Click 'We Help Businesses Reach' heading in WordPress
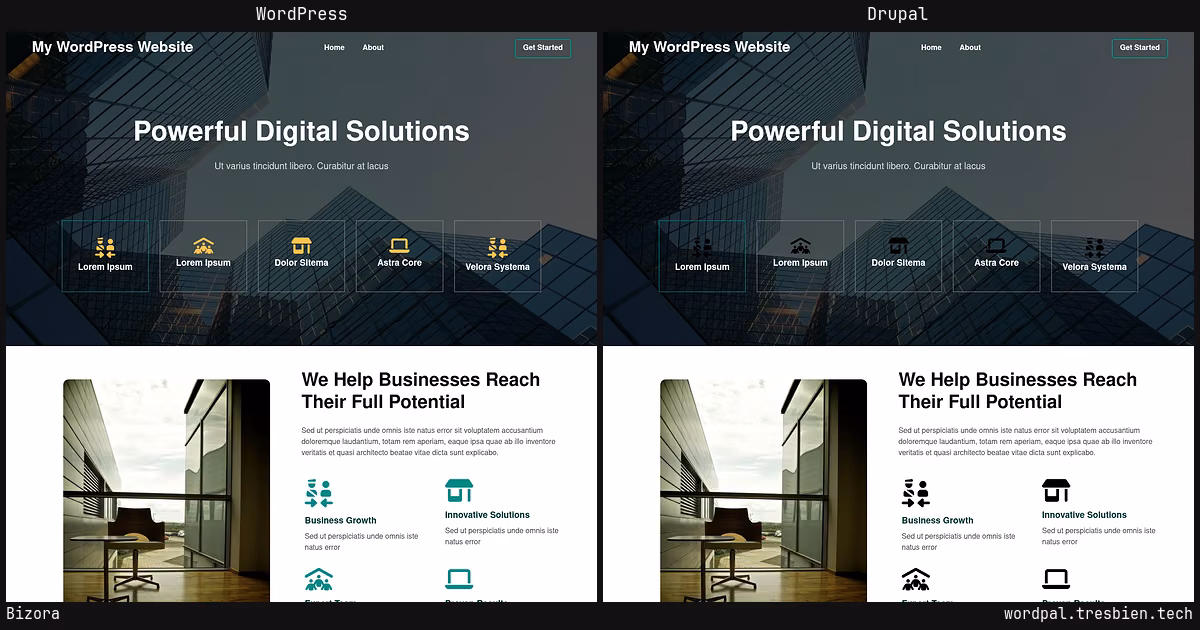 [421, 391]
